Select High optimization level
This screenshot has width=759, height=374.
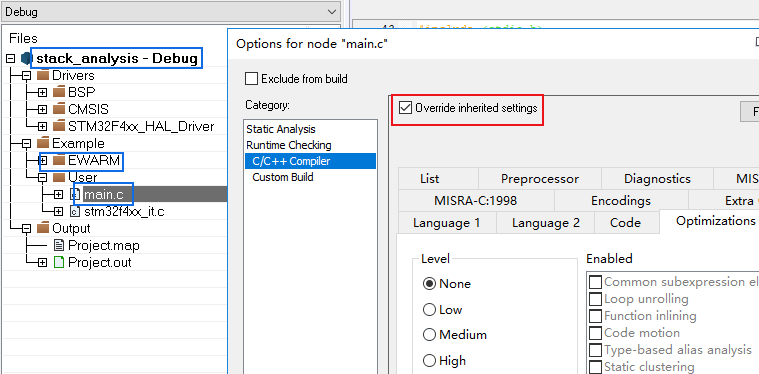429,360
